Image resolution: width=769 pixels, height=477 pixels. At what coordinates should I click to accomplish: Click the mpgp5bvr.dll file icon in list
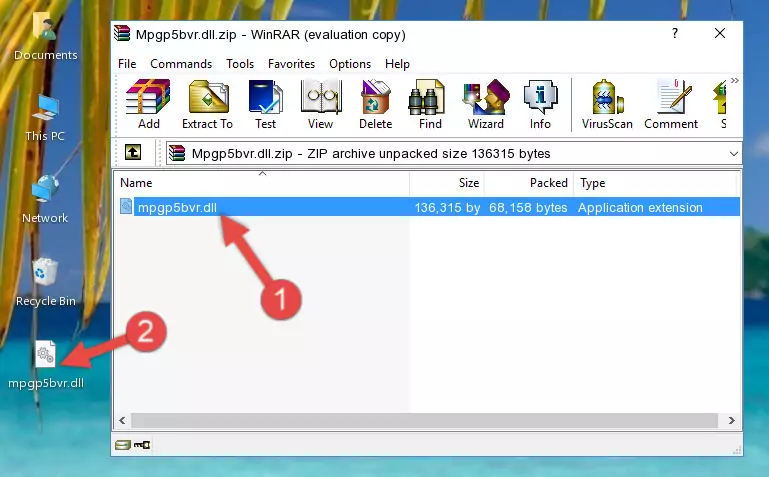pyautogui.click(x=126, y=206)
